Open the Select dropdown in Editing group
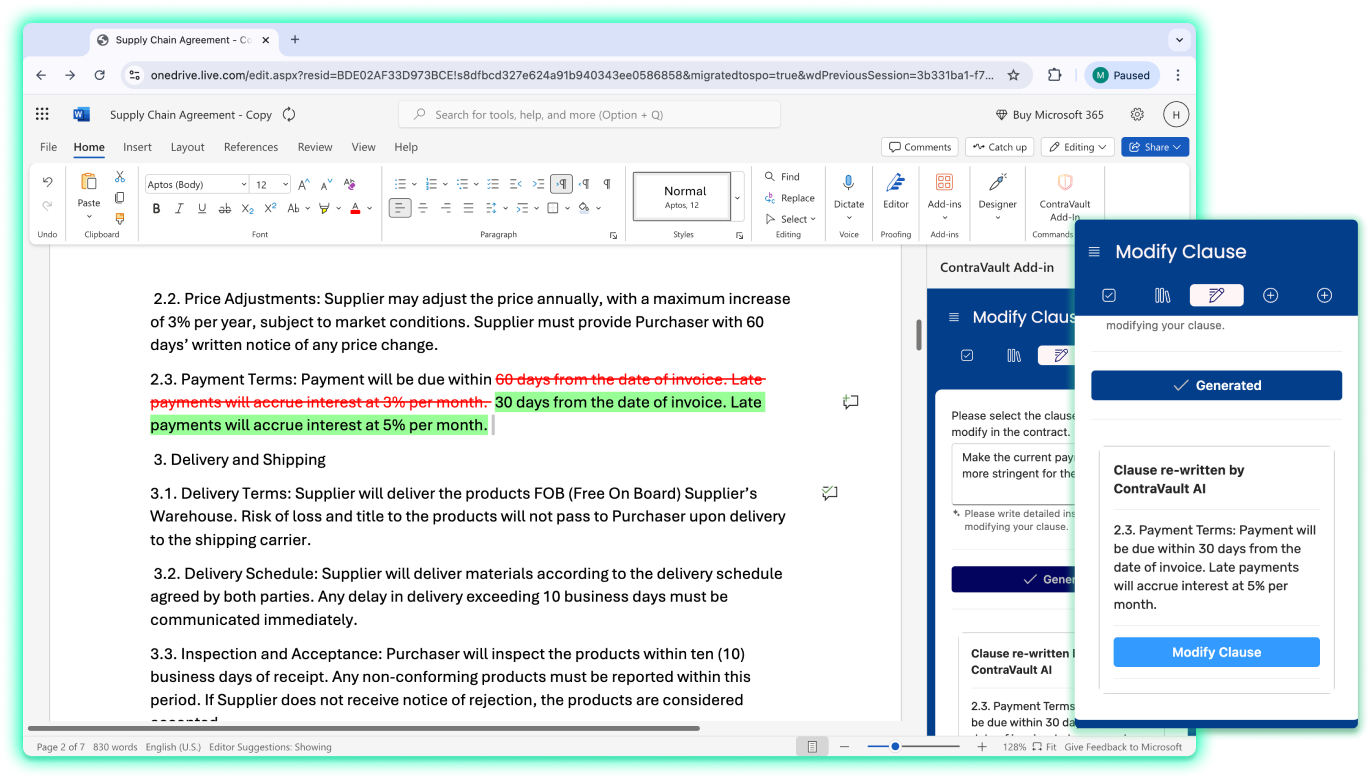This screenshot has height=779, width=1370. coord(791,219)
